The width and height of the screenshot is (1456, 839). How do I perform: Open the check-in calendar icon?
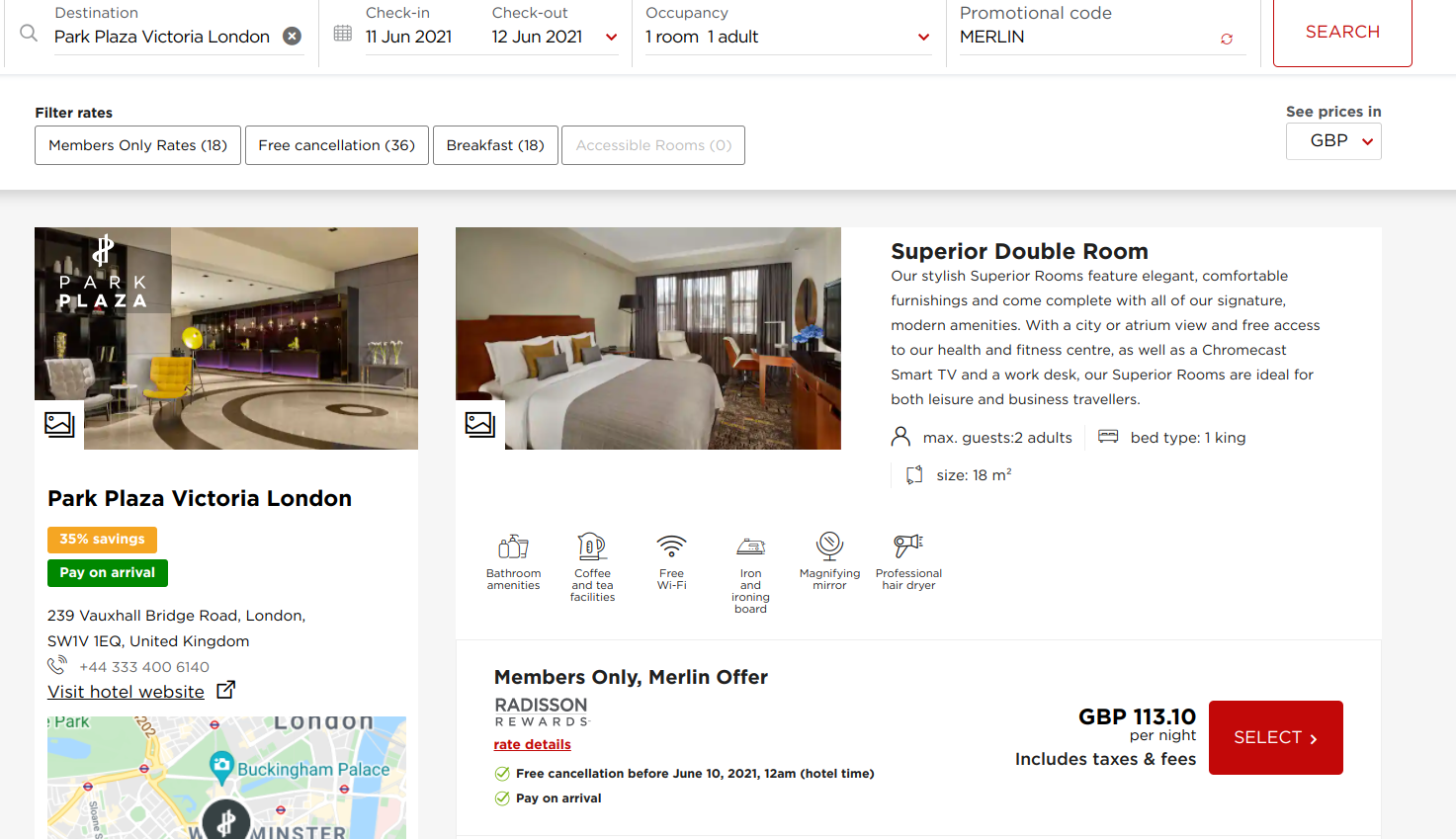pos(343,33)
